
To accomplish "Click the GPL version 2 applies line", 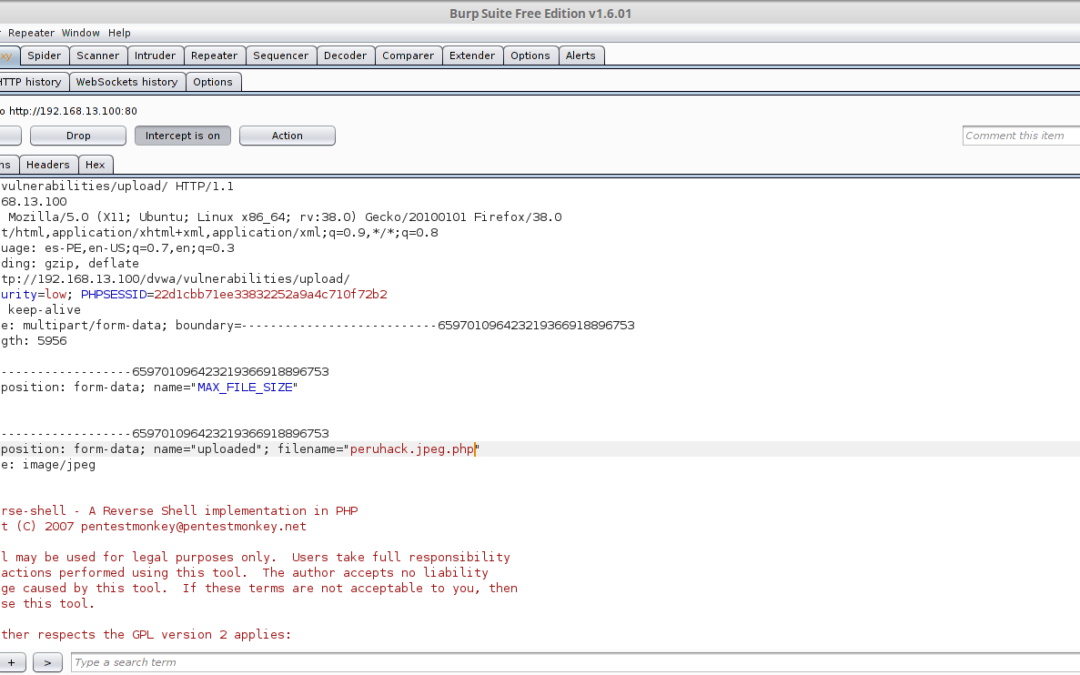I will pos(146,634).
